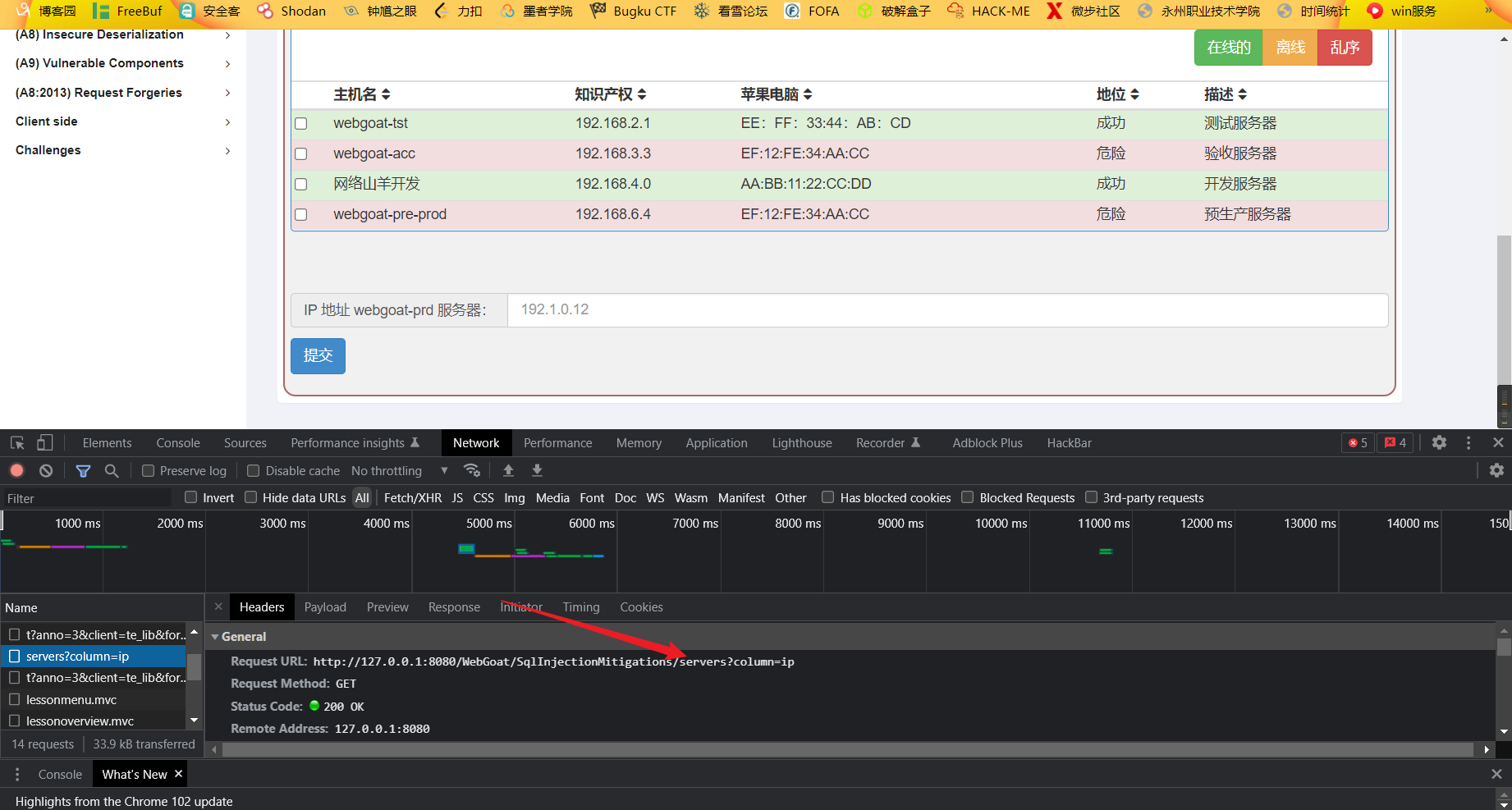Screen dimensions: 1512x810
Task: Select the webgoat-pre-prod server checkbox
Action: pyautogui.click(x=301, y=215)
